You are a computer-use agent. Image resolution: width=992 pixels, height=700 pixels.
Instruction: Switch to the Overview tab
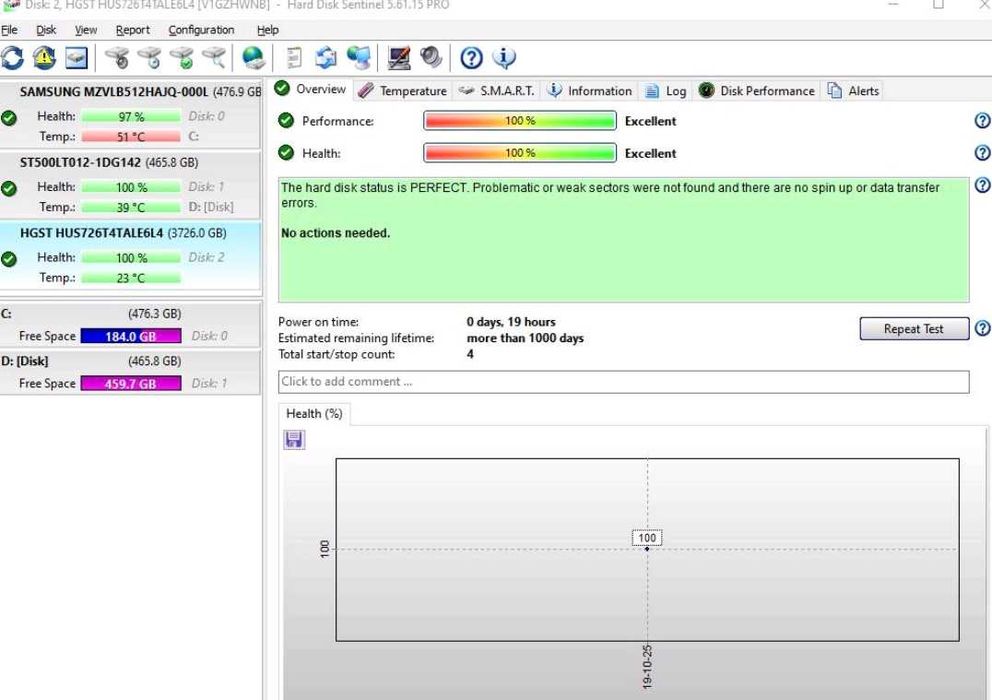pos(311,89)
